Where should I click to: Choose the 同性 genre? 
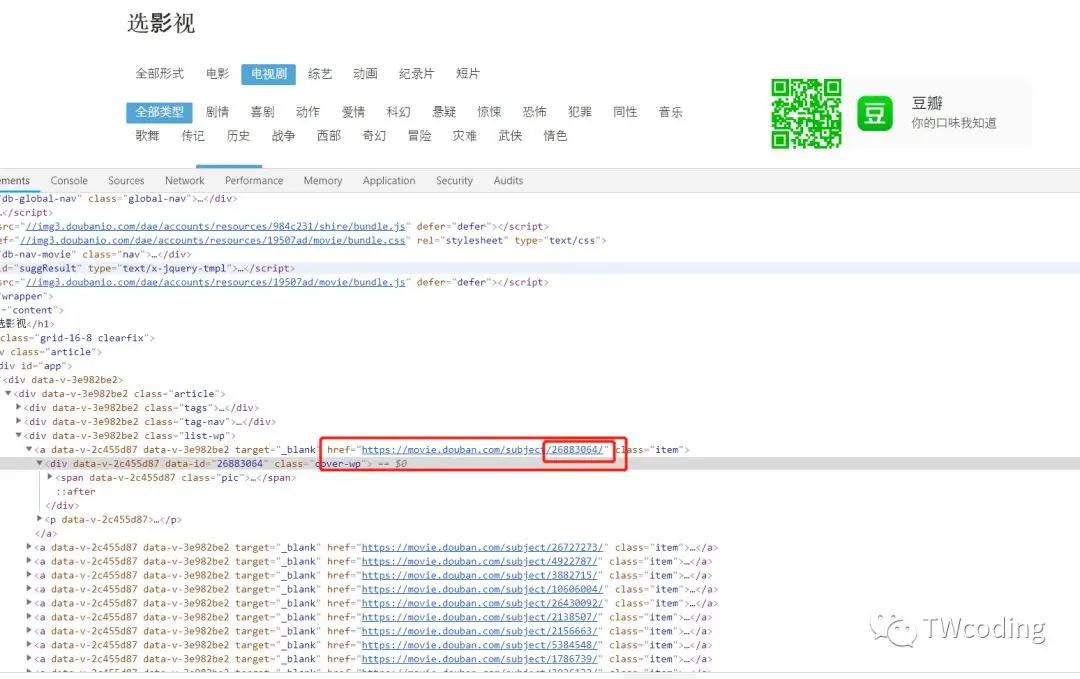pos(625,112)
